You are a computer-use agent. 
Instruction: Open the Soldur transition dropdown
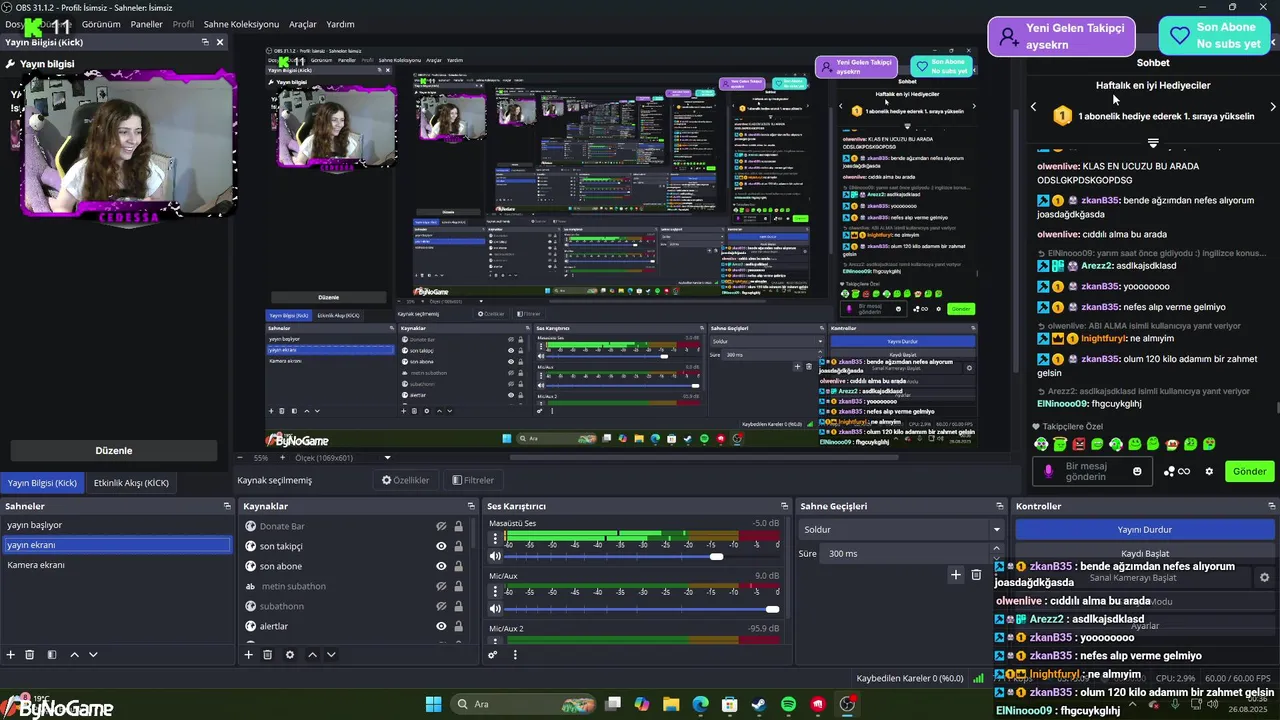click(x=901, y=529)
